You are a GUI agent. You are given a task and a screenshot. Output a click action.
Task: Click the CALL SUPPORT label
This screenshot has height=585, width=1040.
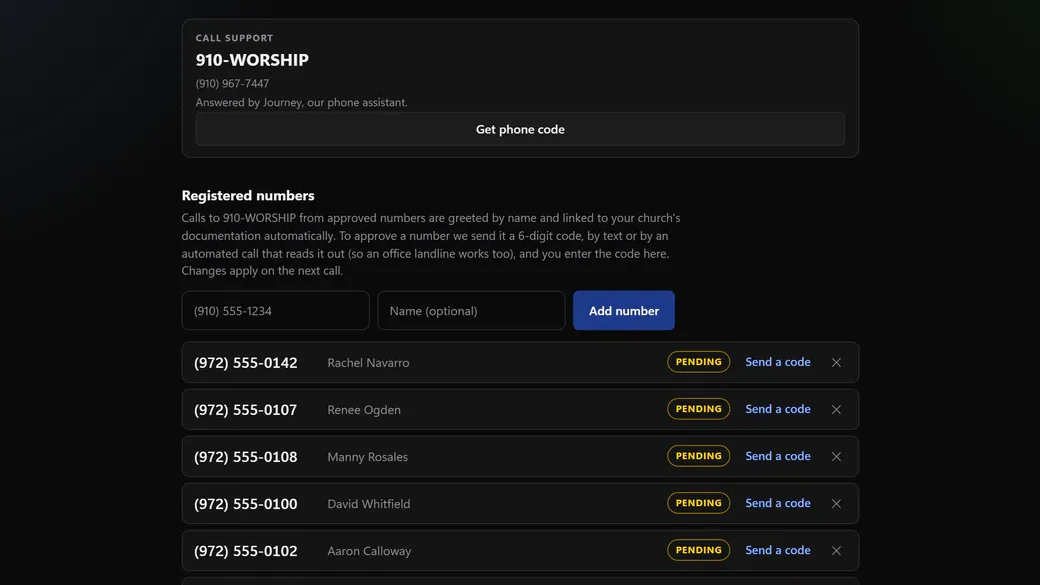point(234,38)
